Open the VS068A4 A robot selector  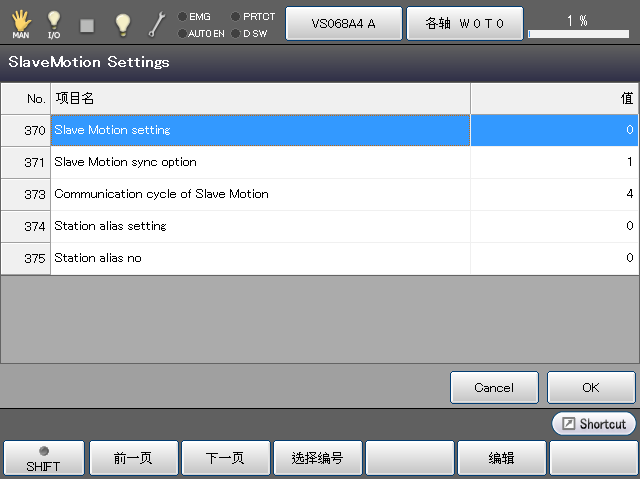click(344, 23)
